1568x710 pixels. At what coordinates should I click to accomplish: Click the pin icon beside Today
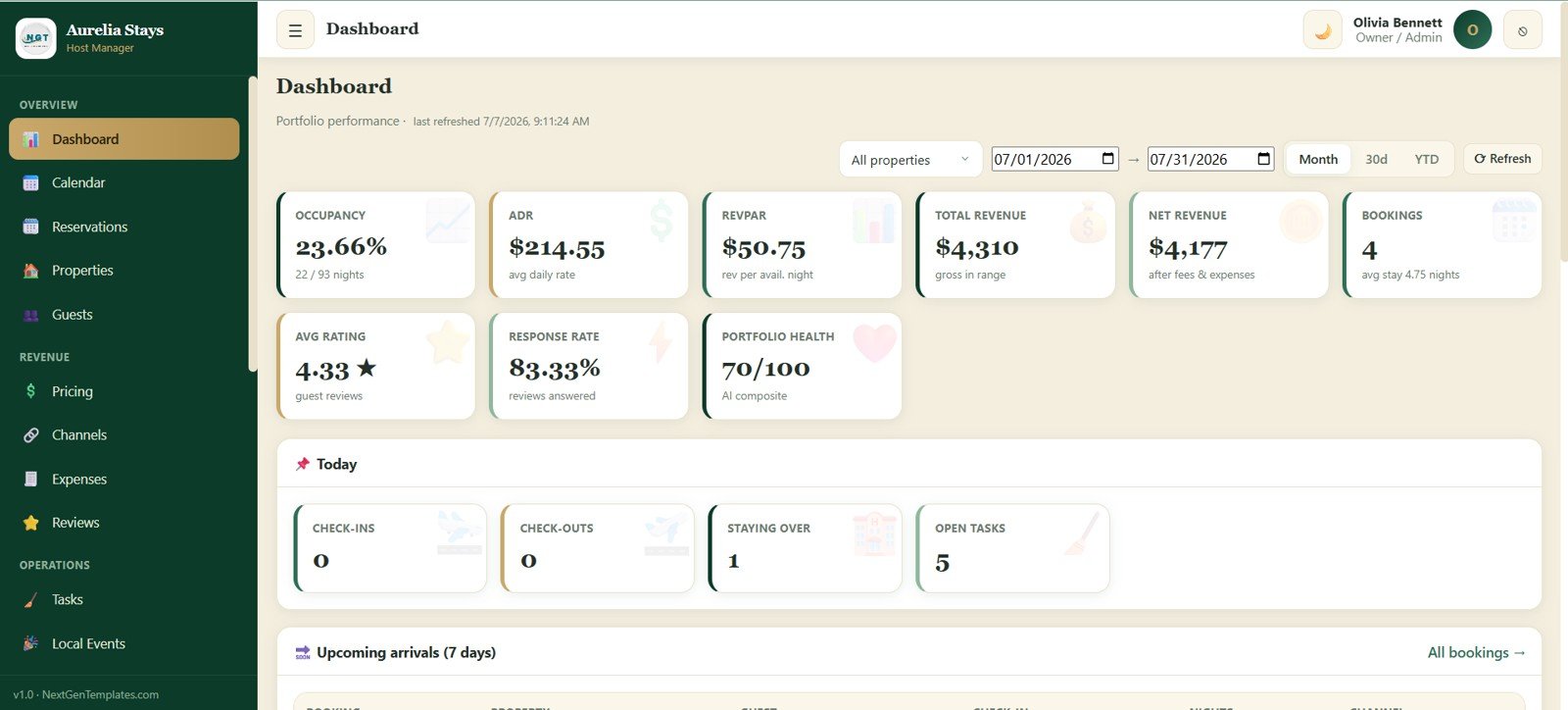[x=303, y=464]
